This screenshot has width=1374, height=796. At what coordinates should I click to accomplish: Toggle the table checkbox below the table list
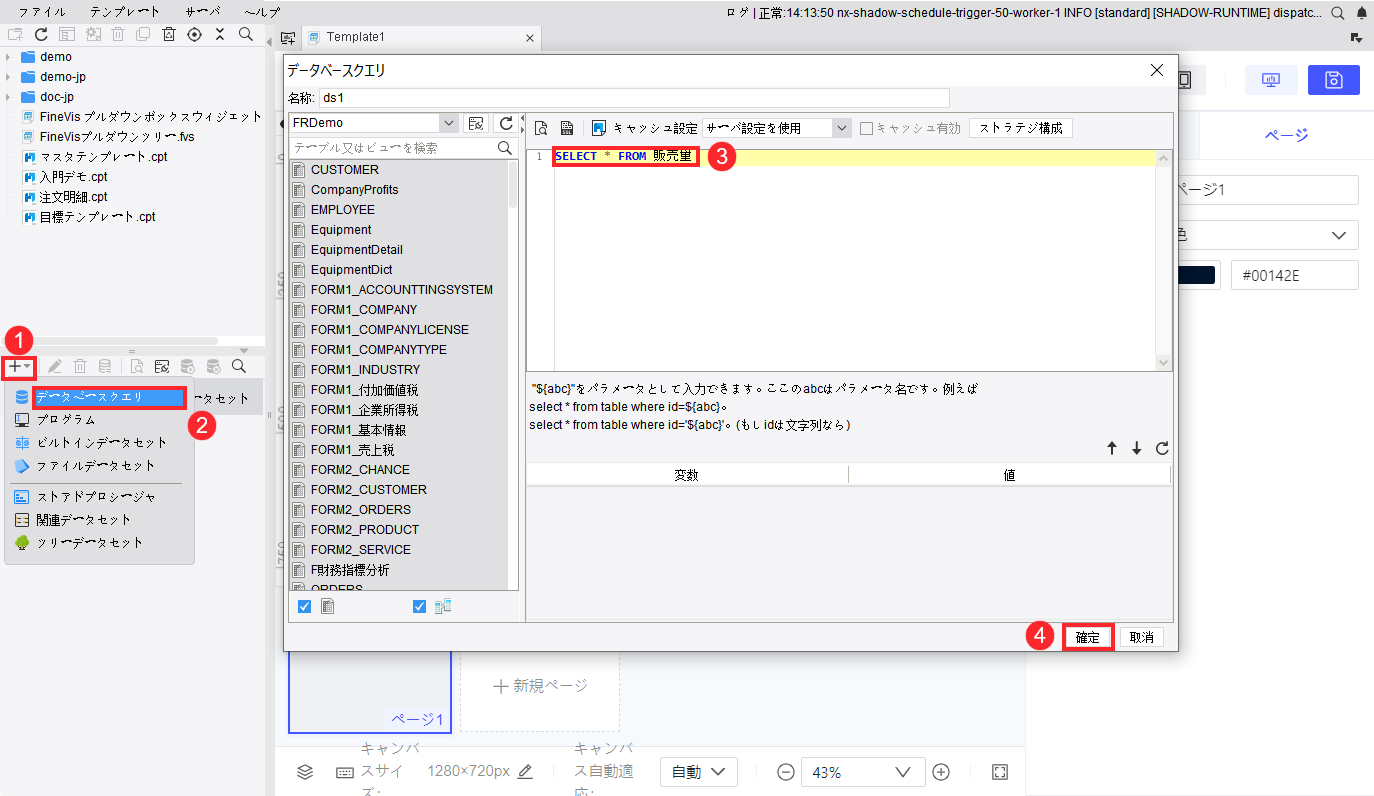tap(305, 606)
